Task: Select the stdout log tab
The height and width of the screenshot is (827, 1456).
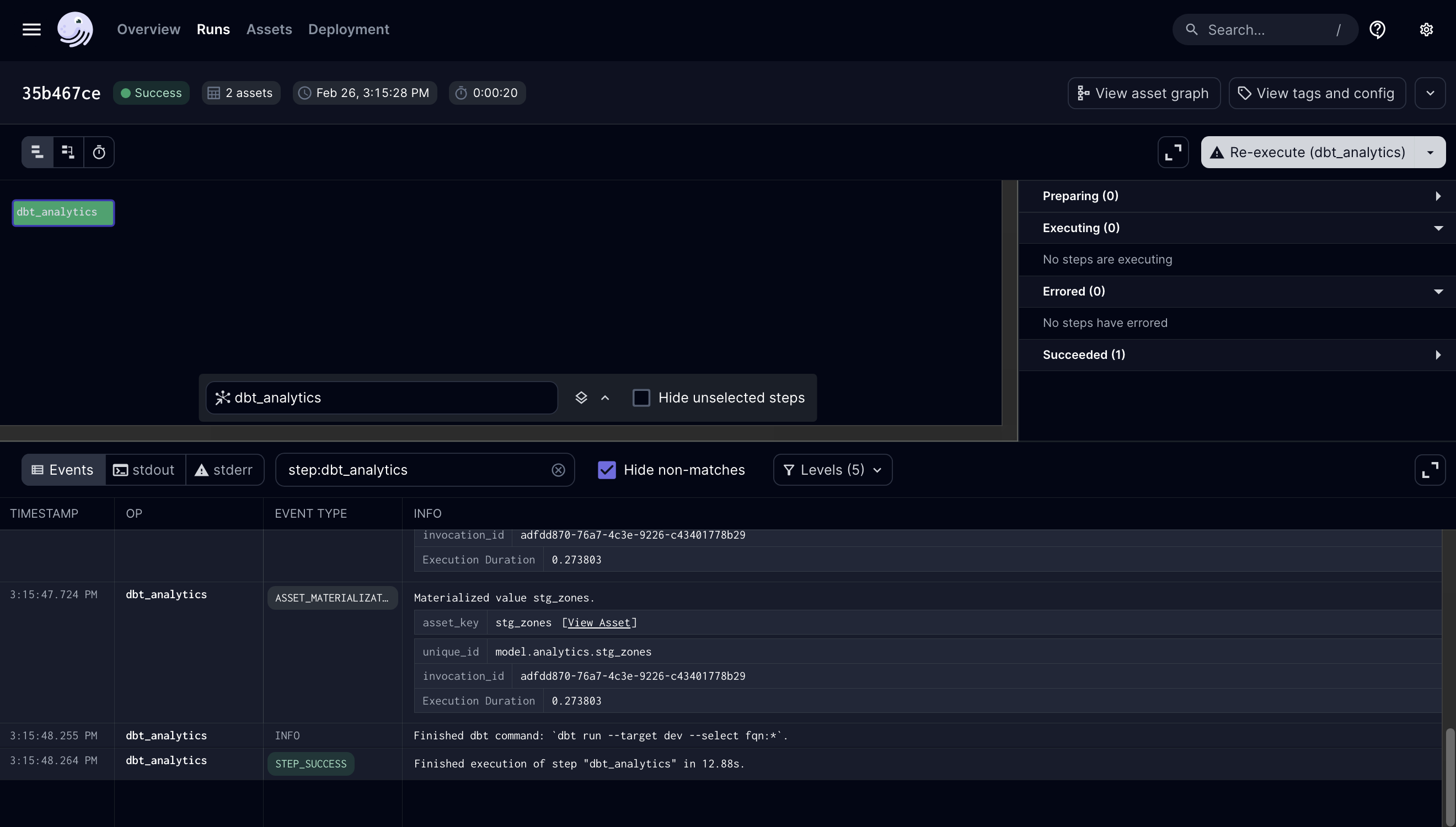Action: tap(145, 470)
